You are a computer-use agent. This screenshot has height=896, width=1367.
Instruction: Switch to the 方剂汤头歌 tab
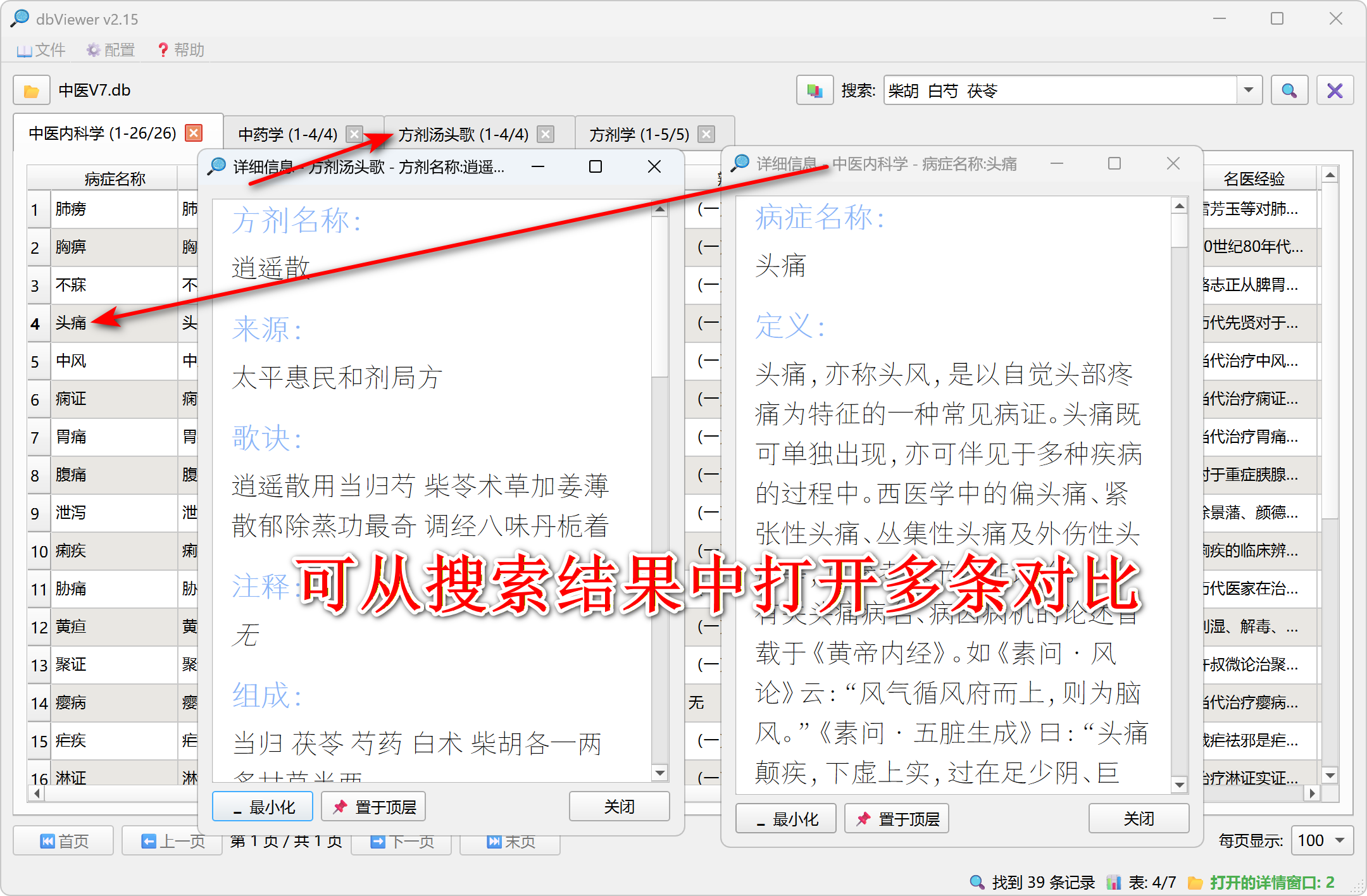pyautogui.click(x=463, y=134)
